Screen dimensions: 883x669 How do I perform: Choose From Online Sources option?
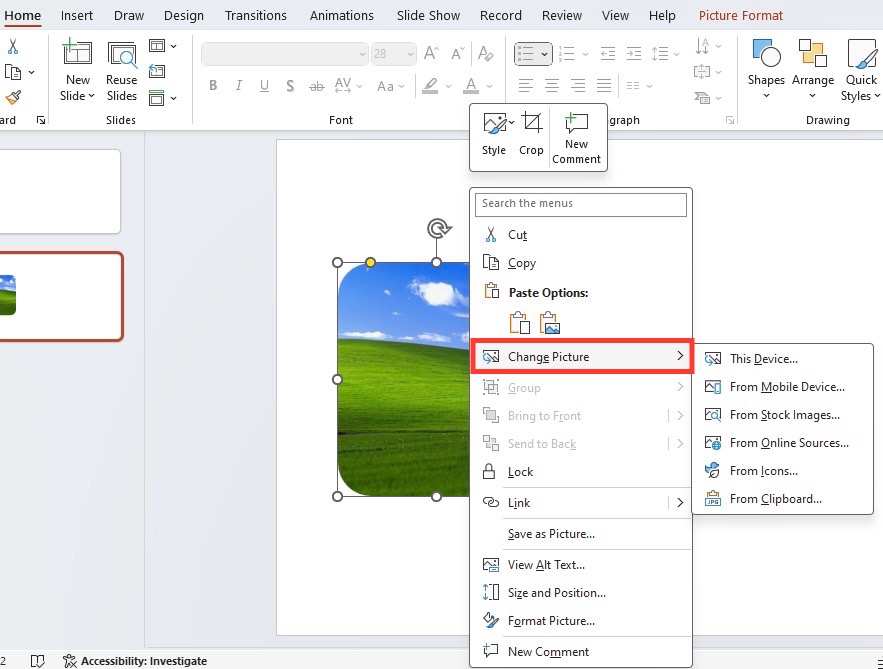tap(783, 443)
